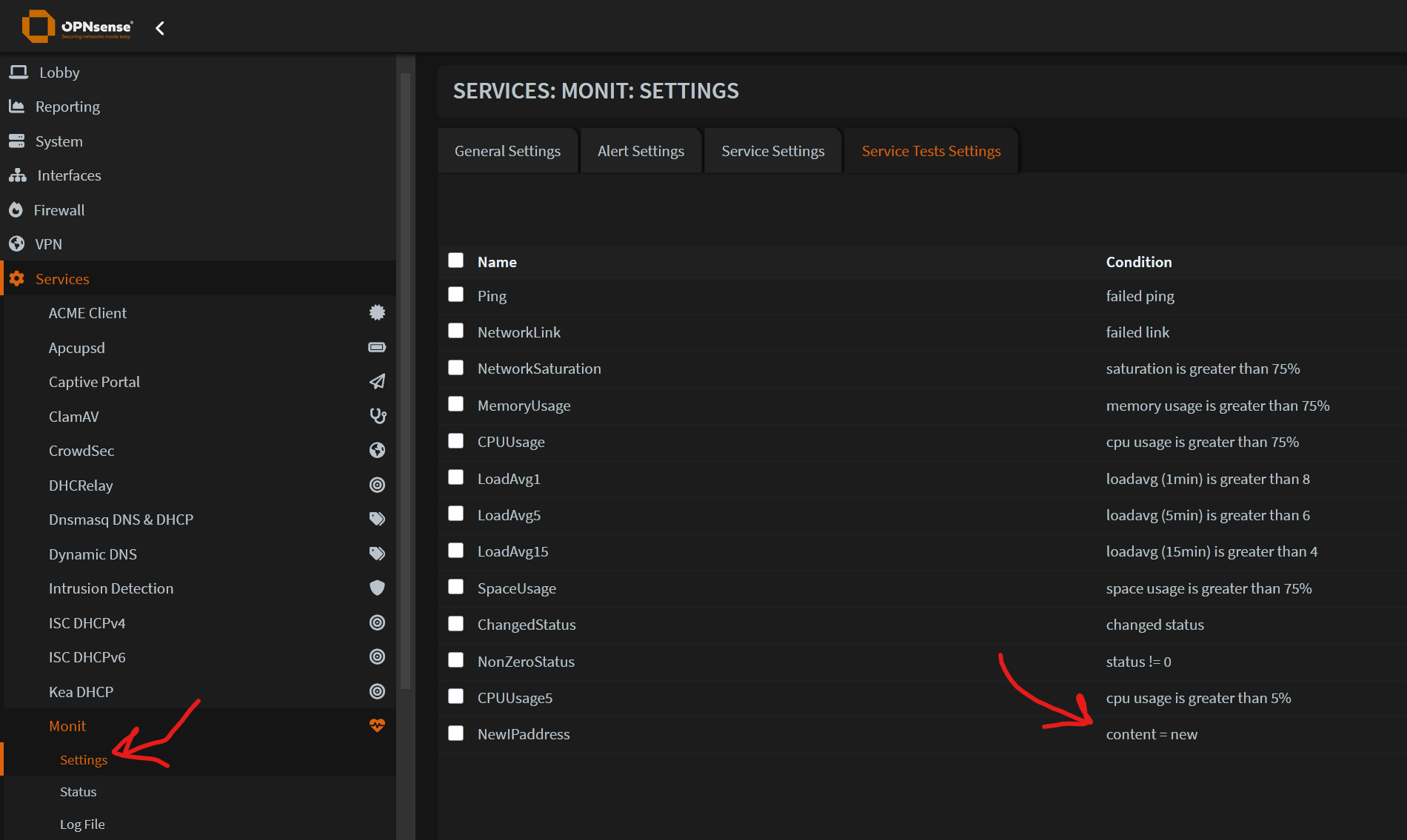
Task: Click the Dynamic DNS tag icon
Action: coord(378,554)
